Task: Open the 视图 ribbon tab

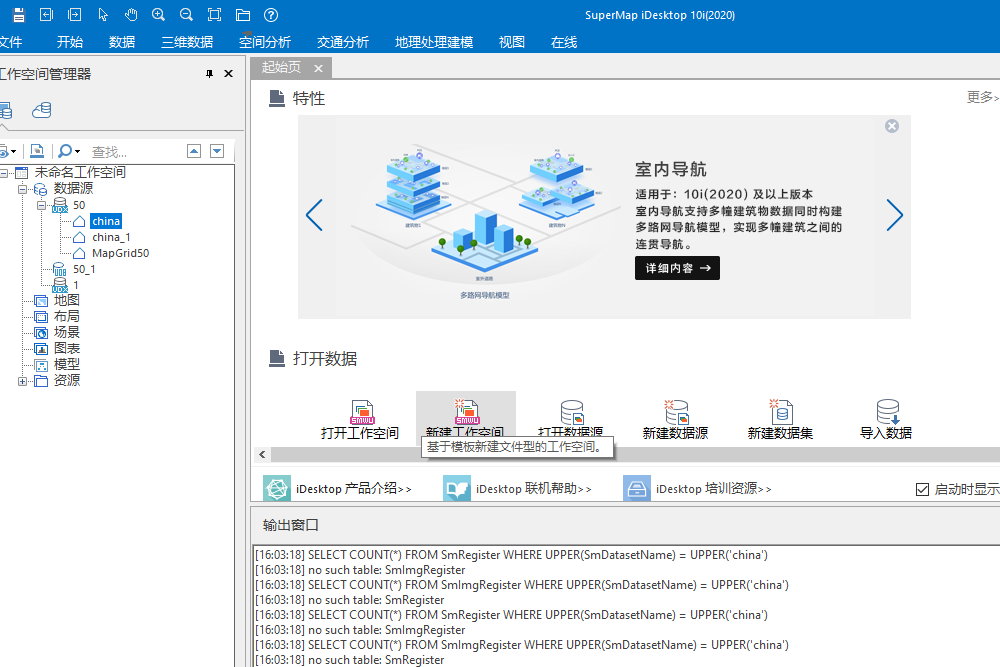Action: (x=511, y=42)
